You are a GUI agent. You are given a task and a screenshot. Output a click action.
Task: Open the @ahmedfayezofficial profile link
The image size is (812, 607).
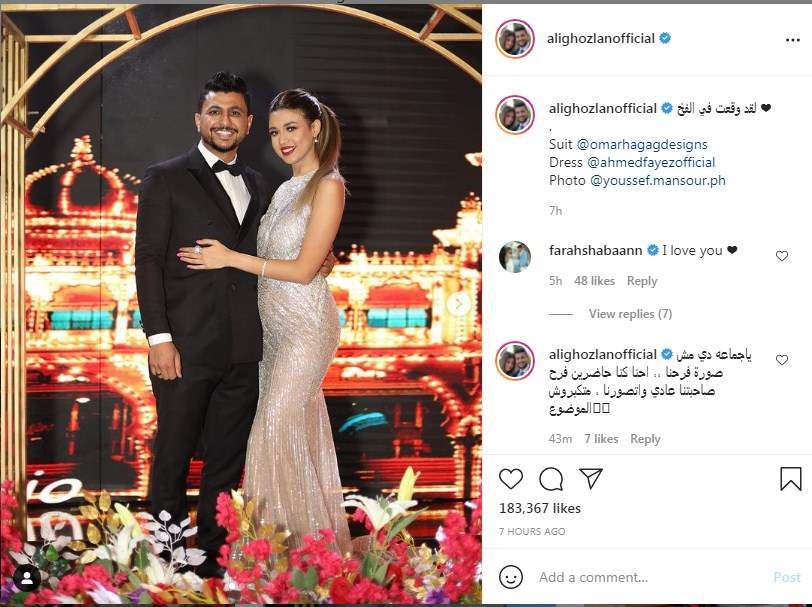point(651,163)
